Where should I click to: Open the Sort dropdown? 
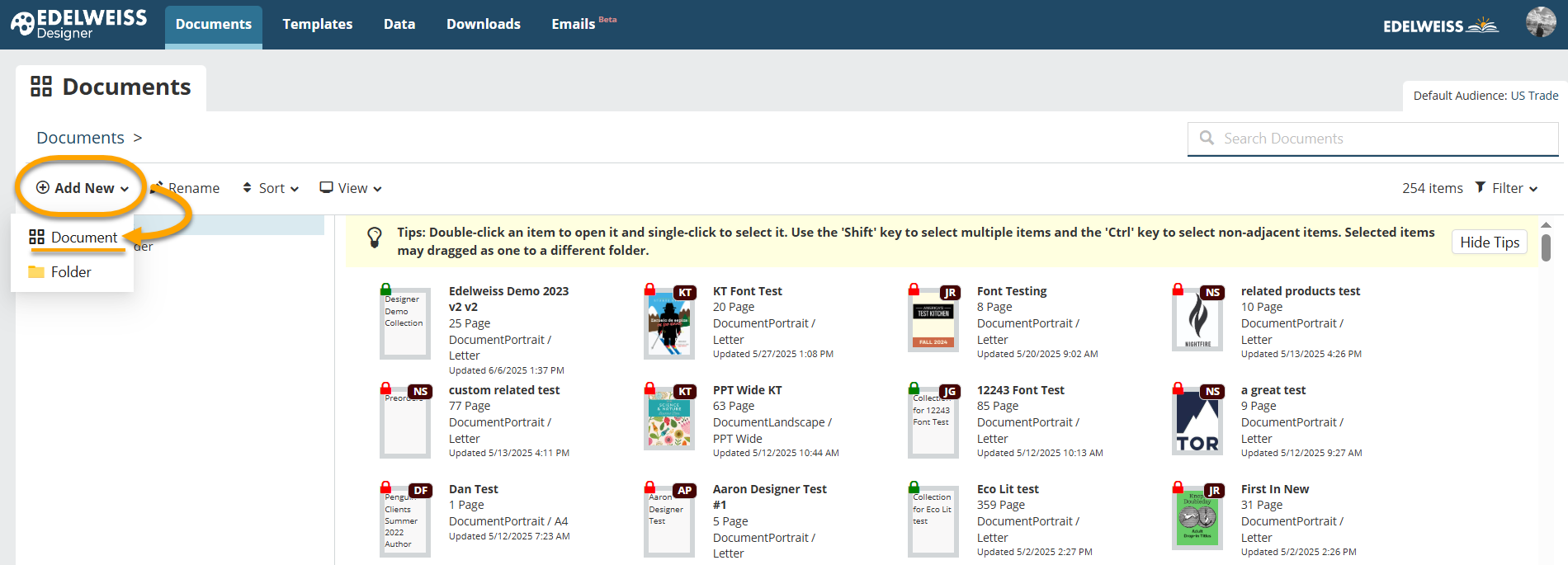271,188
